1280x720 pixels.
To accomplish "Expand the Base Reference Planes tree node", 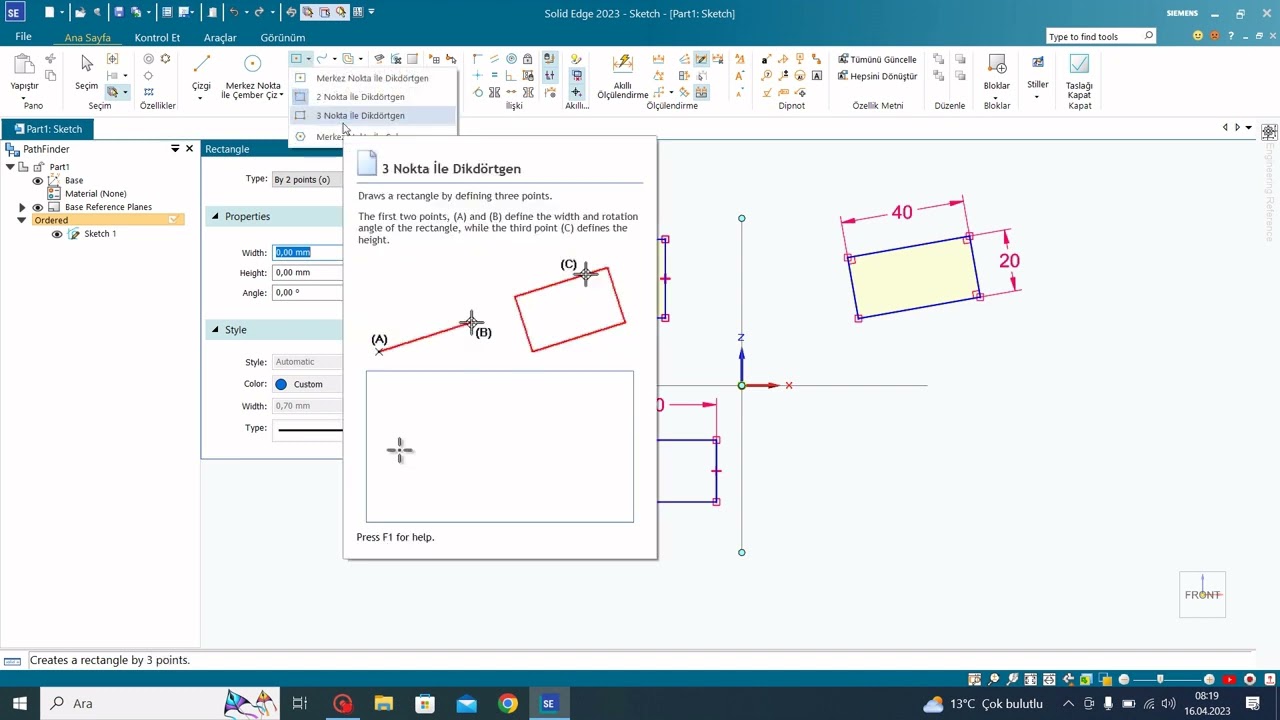I will pos(22,207).
